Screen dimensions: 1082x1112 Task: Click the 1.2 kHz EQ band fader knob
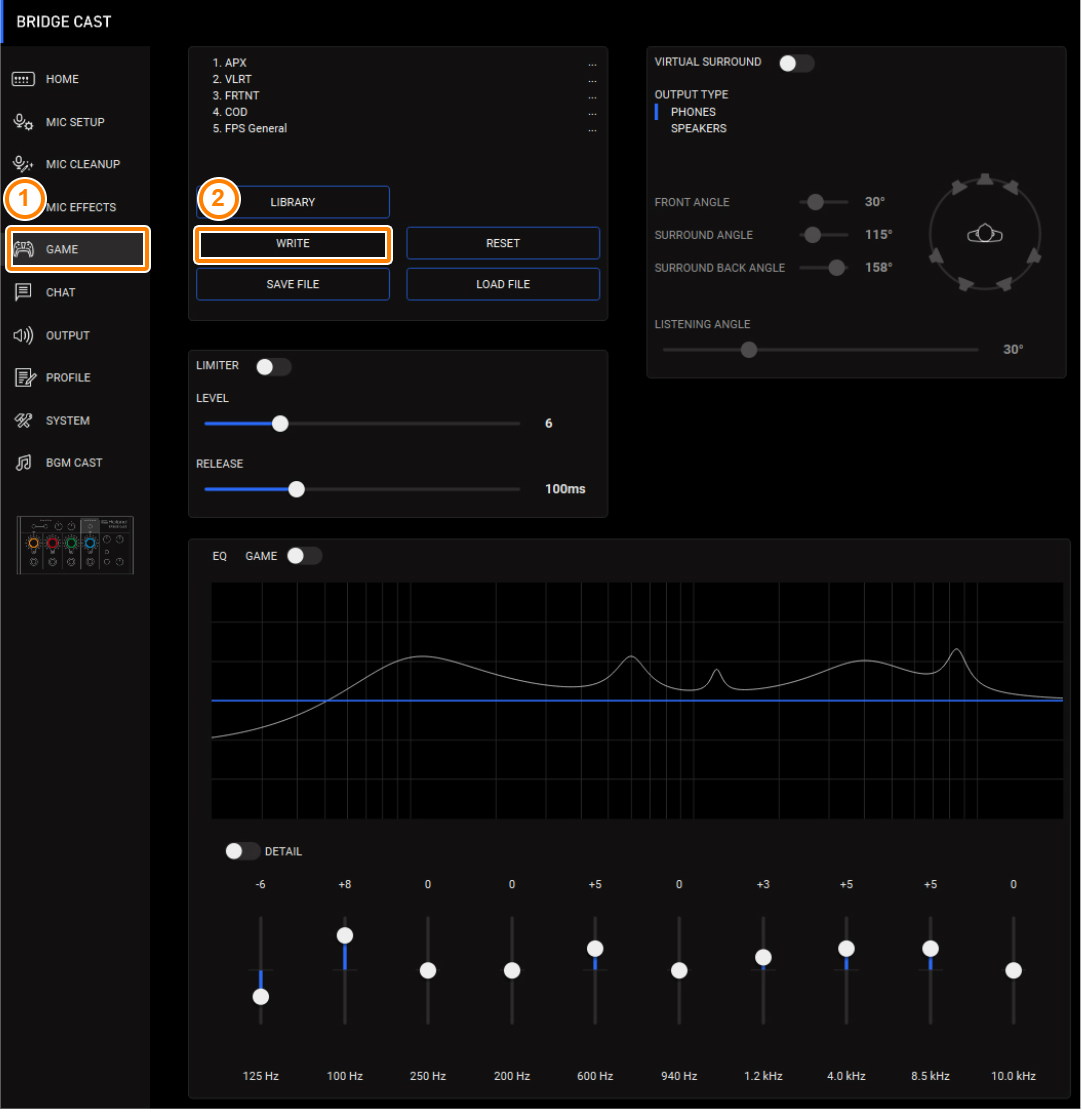point(763,957)
